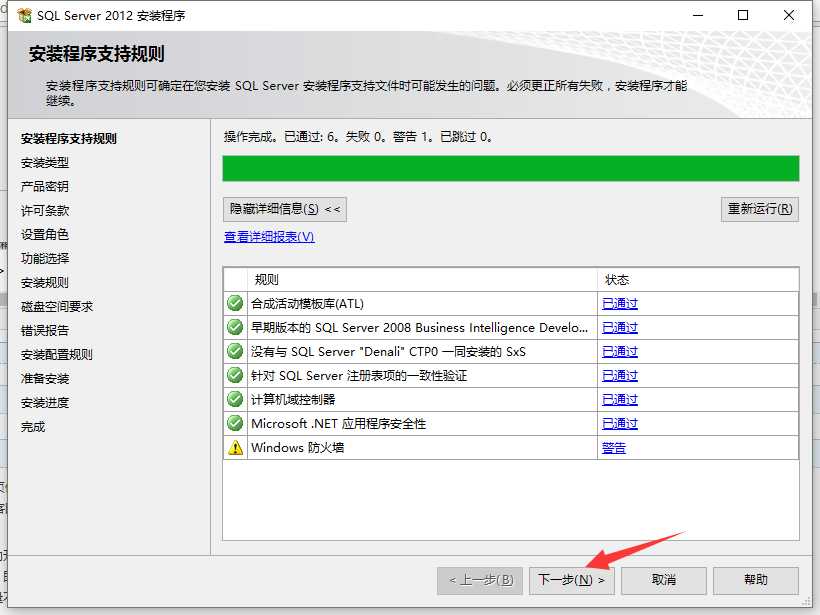Click the 状态 column header
The image size is (820, 615).
coord(698,280)
